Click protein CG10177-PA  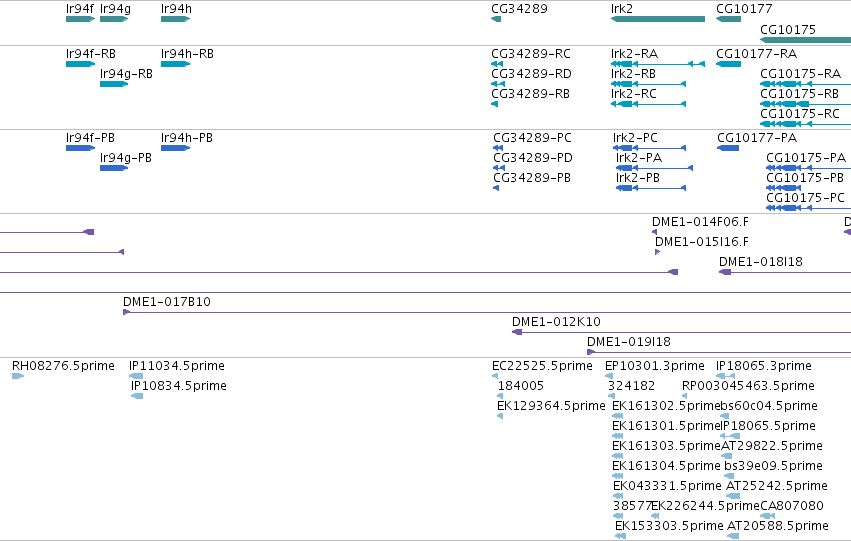click(x=757, y=138)
